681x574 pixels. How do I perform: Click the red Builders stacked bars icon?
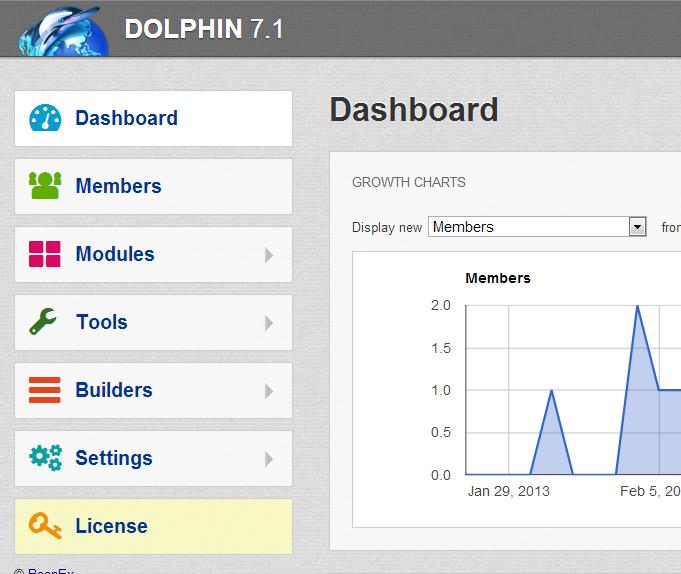click(45, 390)
